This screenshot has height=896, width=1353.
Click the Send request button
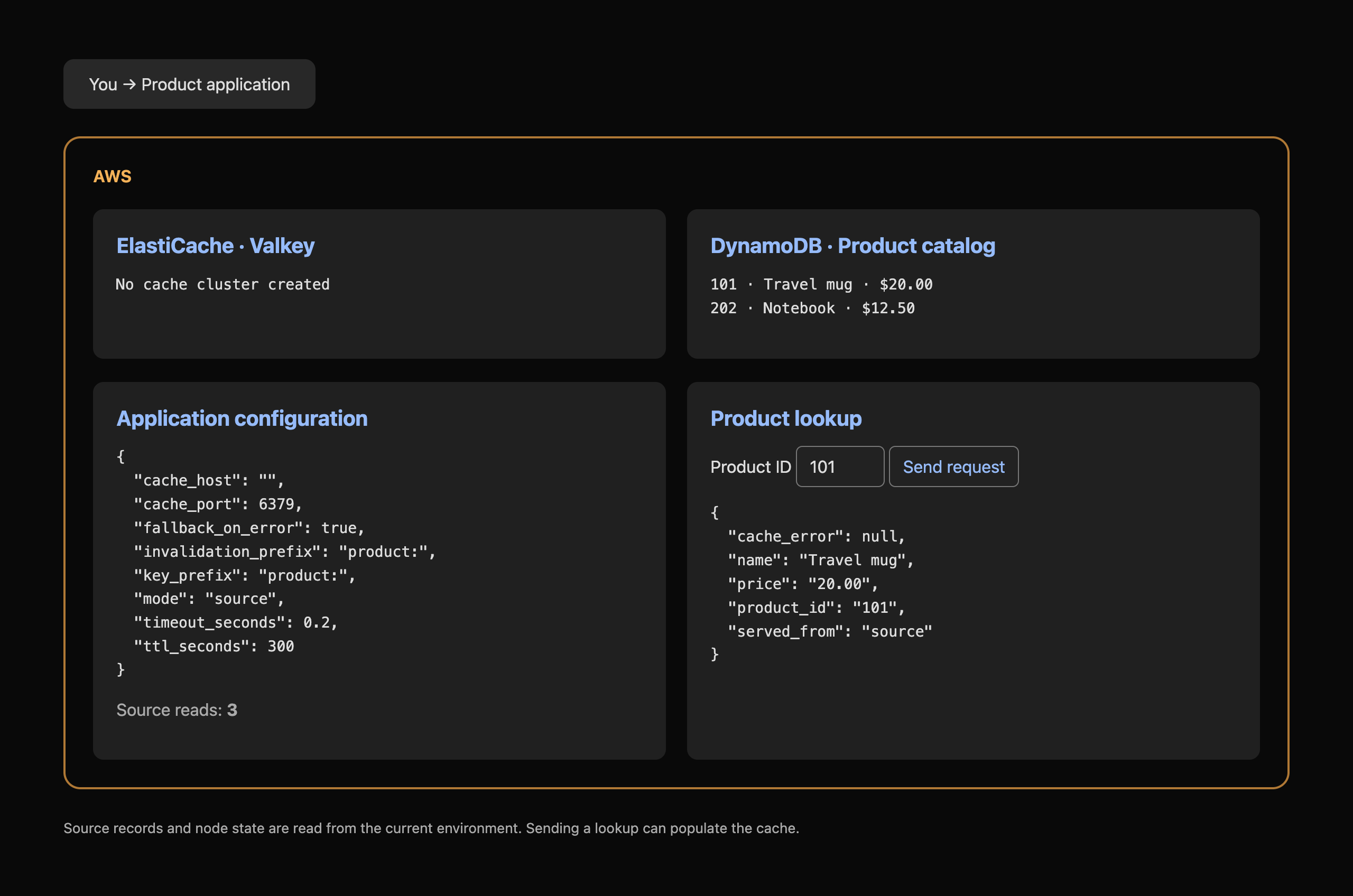(953, 466)
